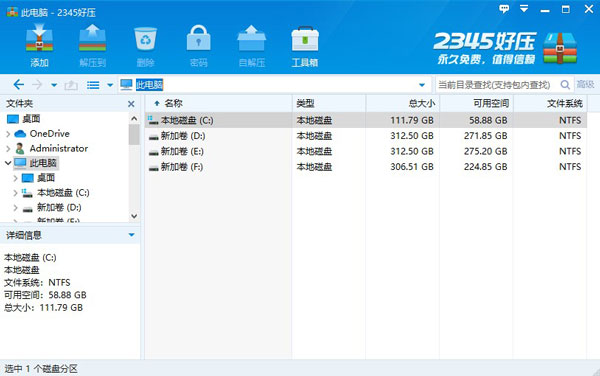
Task: Expand the OneDrive tree node
Action: coord(8,134)
